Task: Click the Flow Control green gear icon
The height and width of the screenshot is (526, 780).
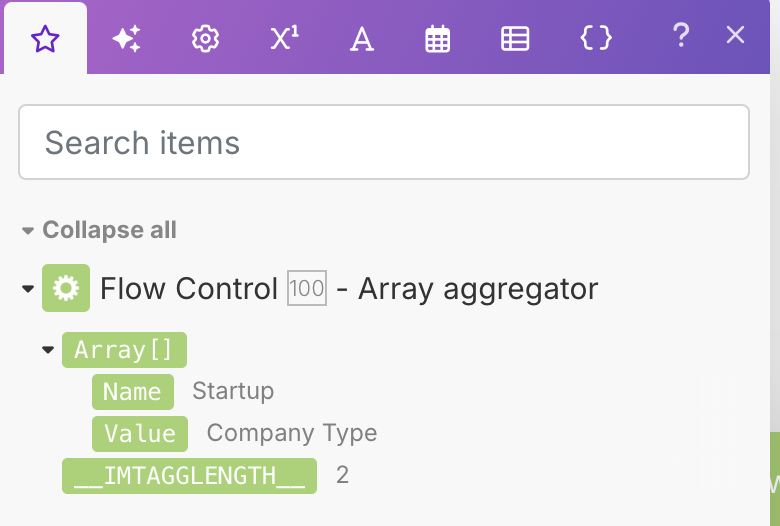Action: pos(66,289)
